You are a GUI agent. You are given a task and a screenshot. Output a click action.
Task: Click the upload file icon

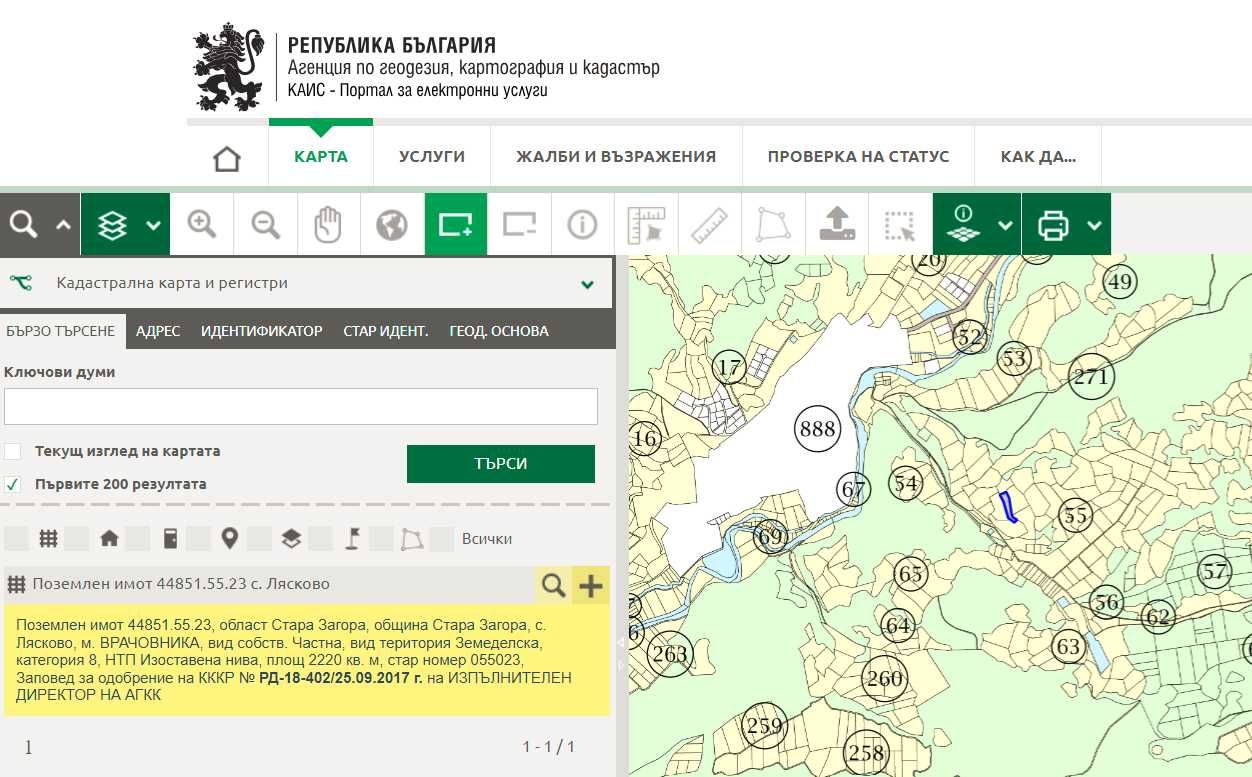pos(836,224)
